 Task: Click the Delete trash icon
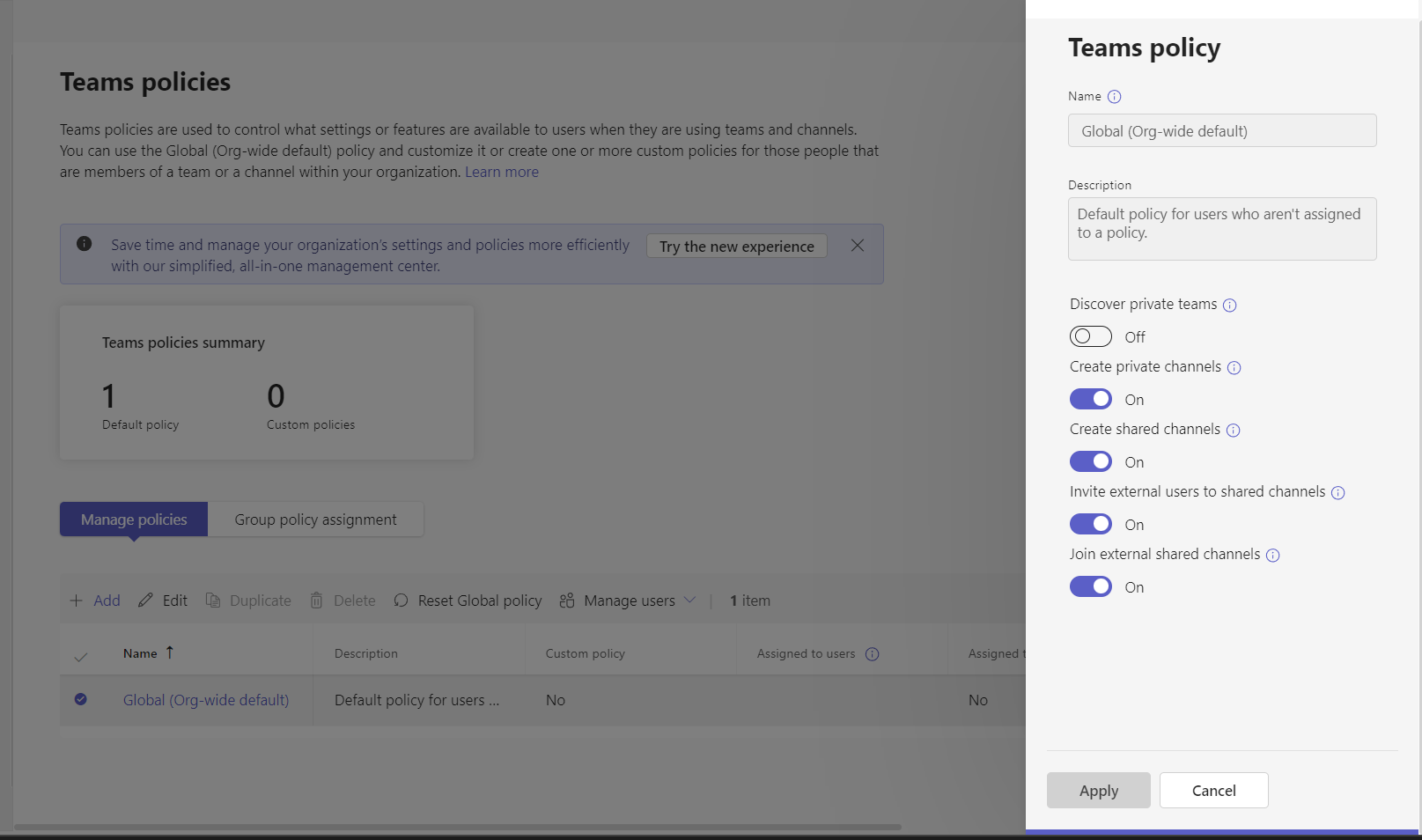(316, 601)
